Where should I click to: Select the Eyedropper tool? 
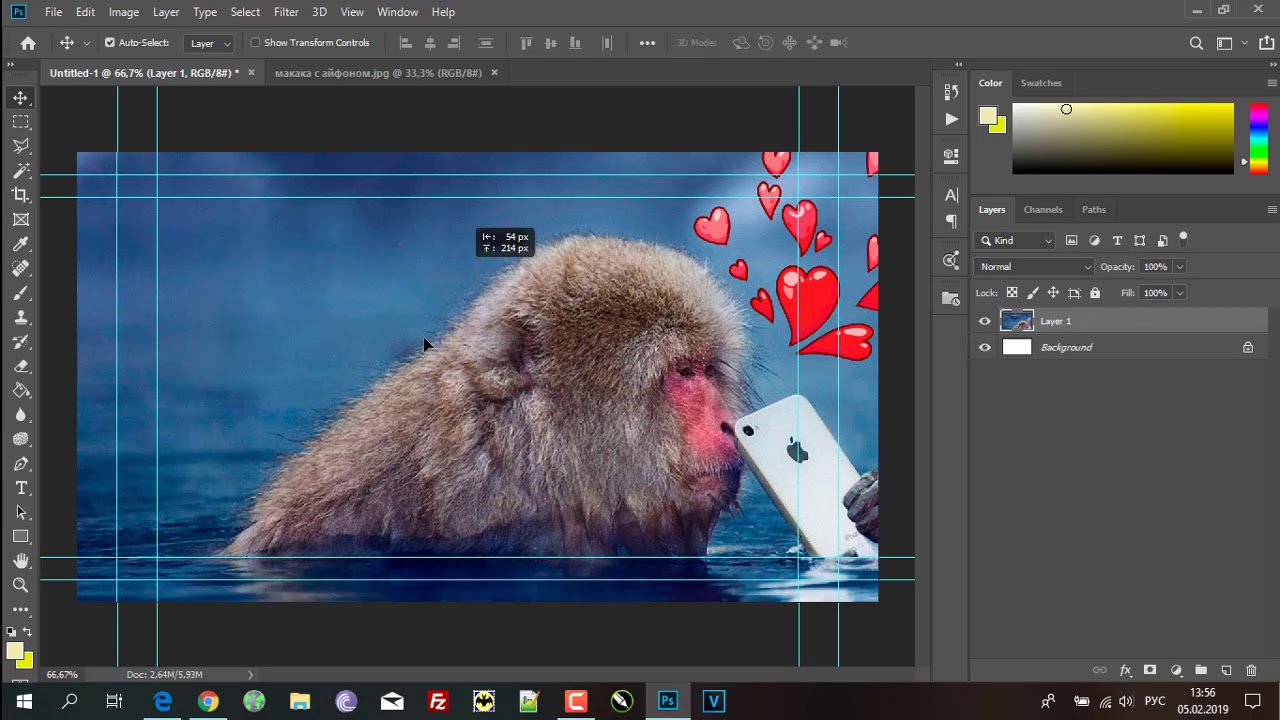click(x=20, y=244)
